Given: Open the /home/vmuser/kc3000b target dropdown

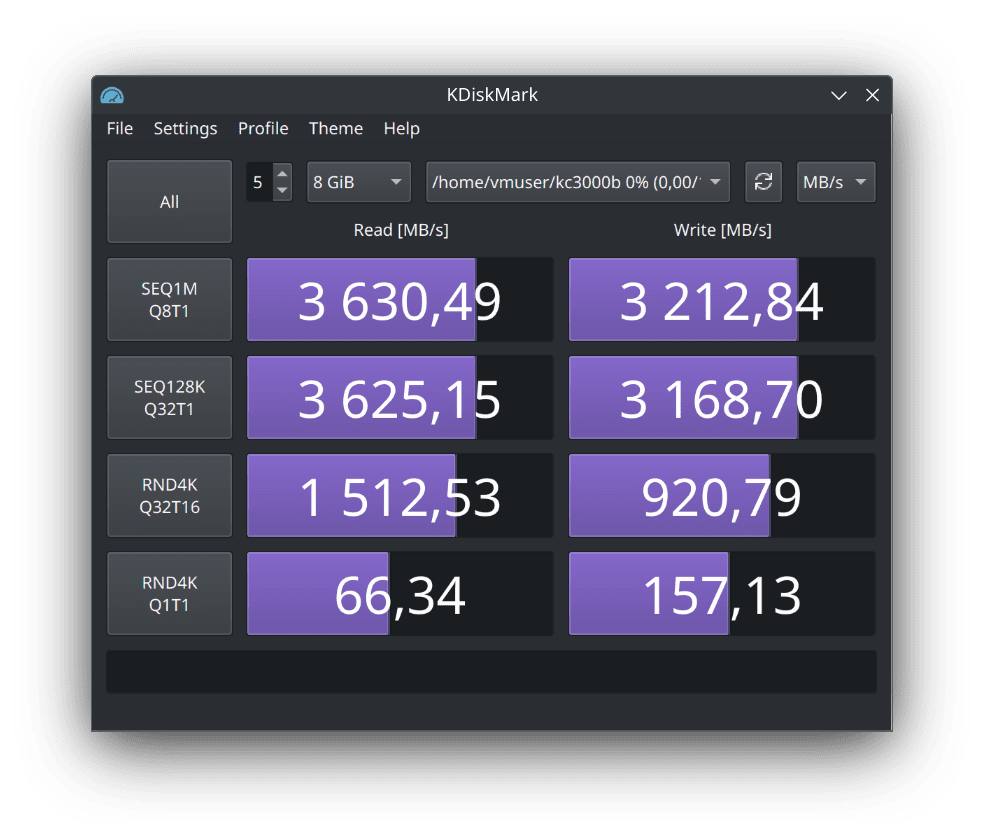Looking at the screenshot, I should click(577, 182).
